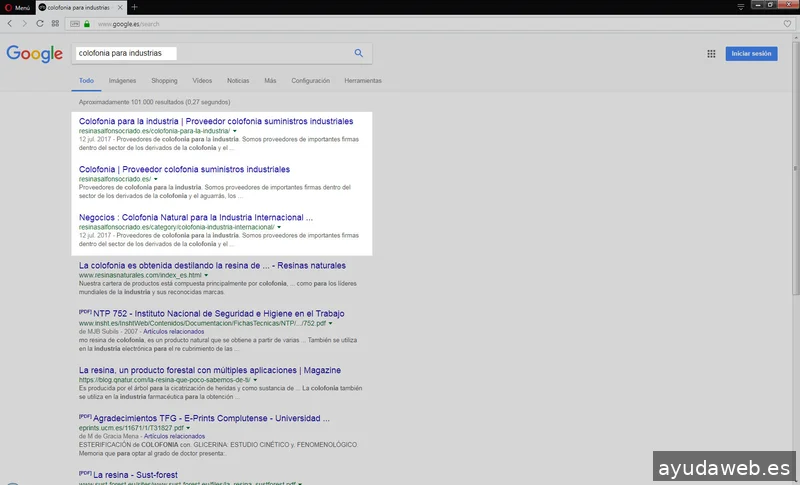Click the magnifying glass search button
This screenshot has height=485, width=800.
pyautogui.click(x=359, y=53)
